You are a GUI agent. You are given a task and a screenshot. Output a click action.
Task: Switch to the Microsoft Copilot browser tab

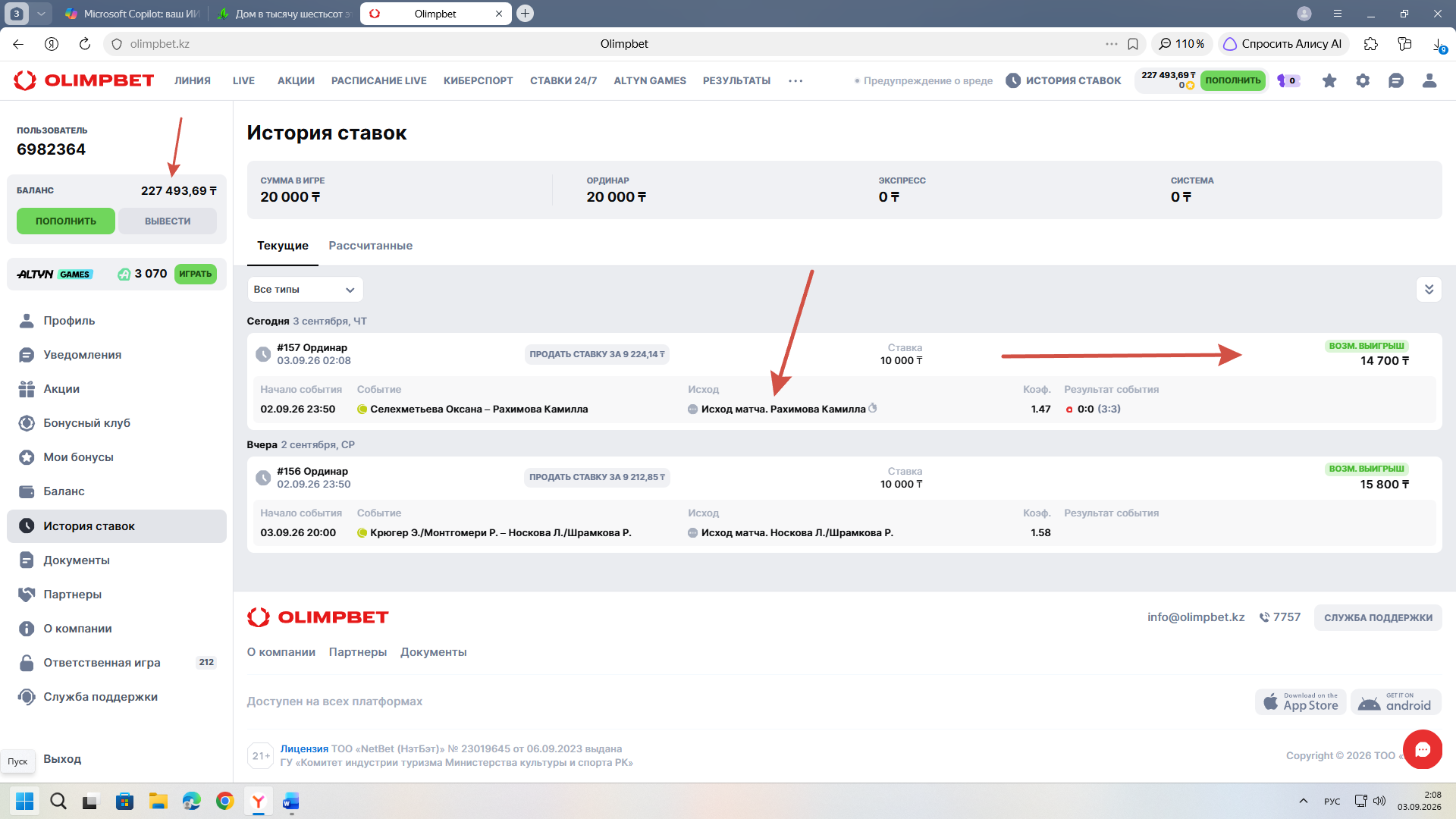coord(132,14)
